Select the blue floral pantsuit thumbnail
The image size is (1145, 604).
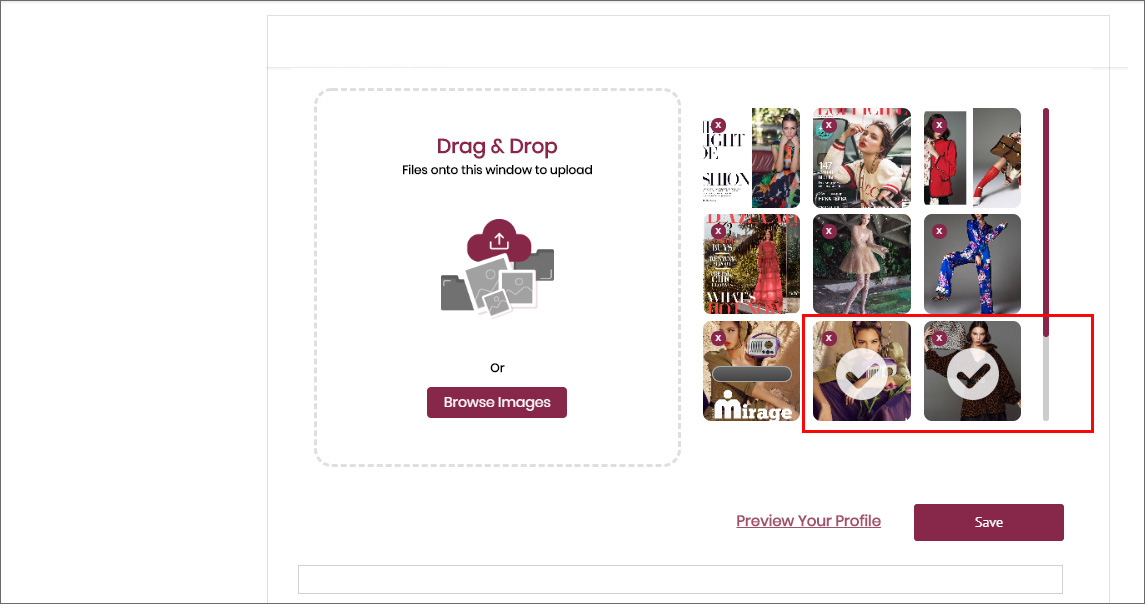pyautogui.click(x=972, y=264)
